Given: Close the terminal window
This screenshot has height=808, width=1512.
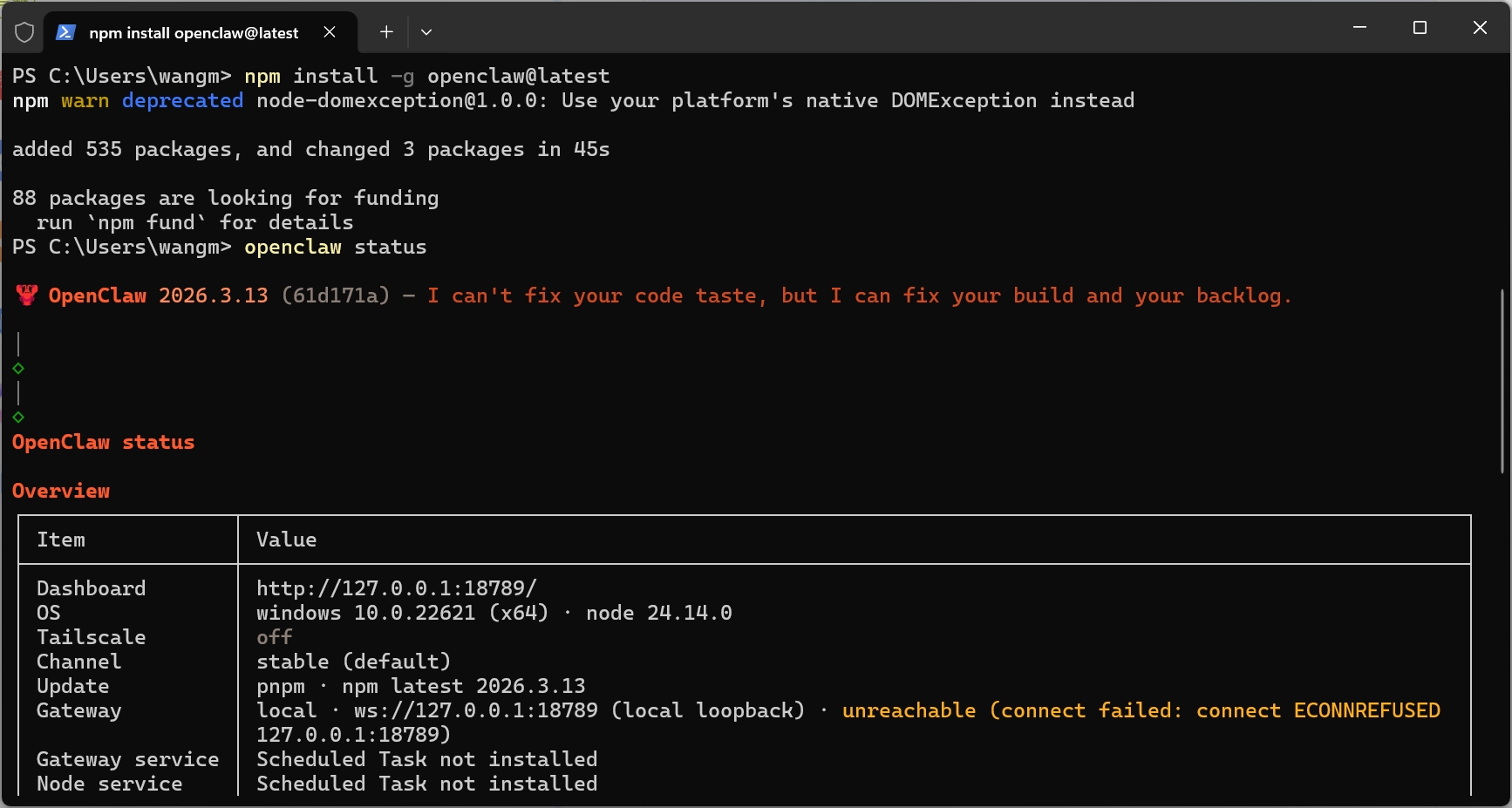Looking at the screenshot, I should tap(1480, 28).
